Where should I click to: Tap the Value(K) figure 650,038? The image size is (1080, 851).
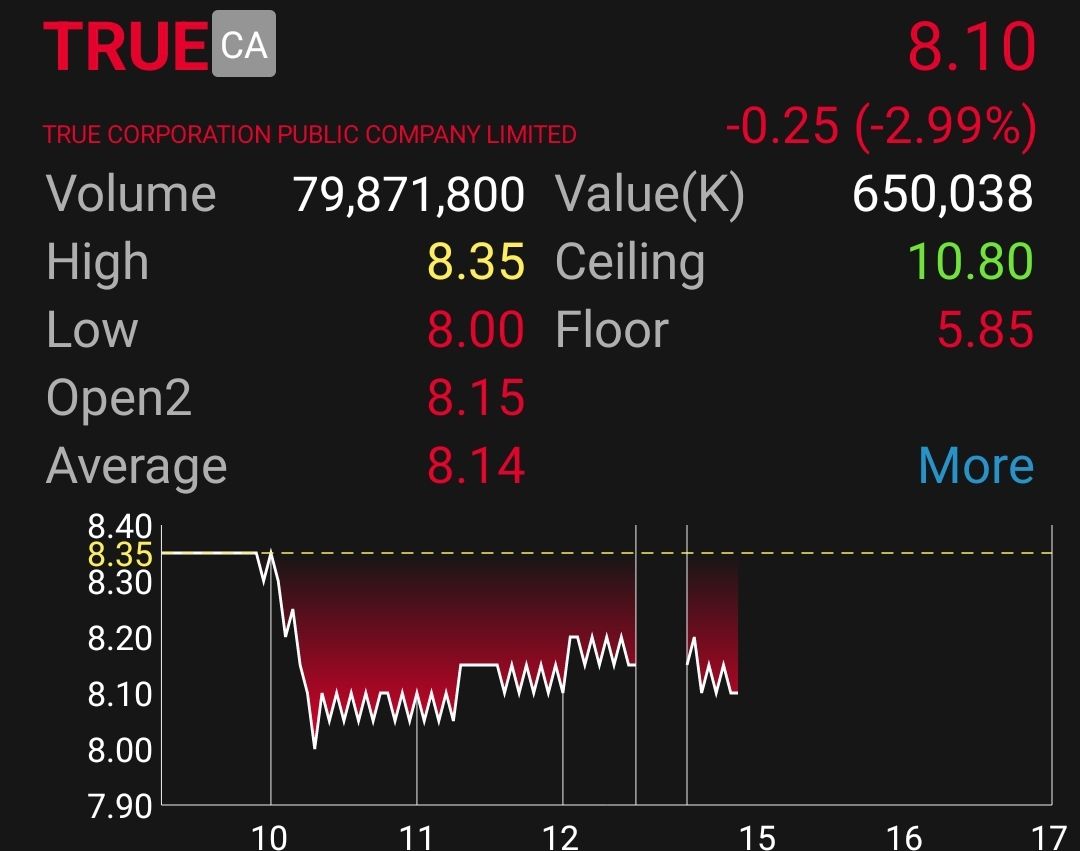point(942,193)
